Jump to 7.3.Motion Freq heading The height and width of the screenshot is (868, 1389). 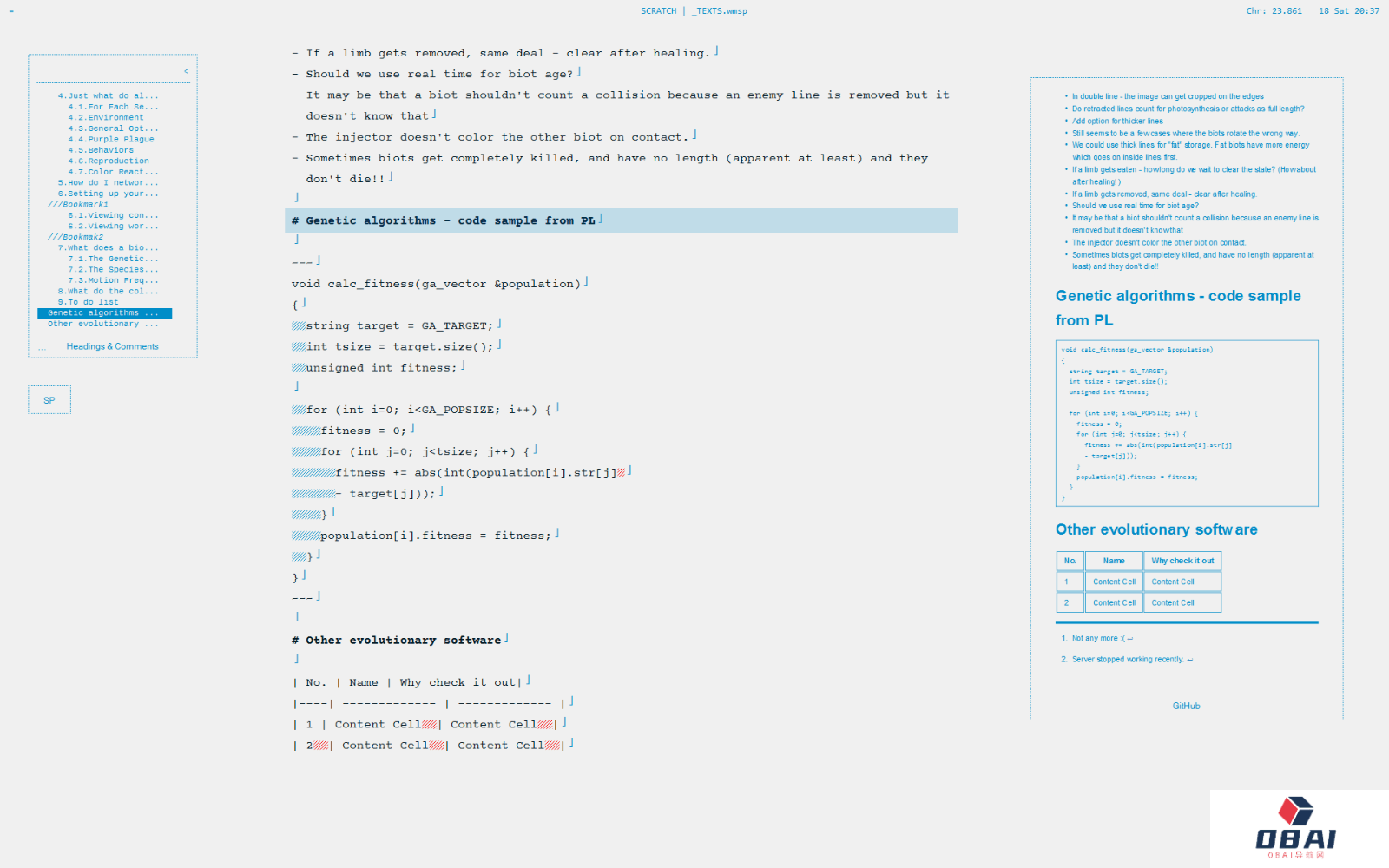click(113, 280)
